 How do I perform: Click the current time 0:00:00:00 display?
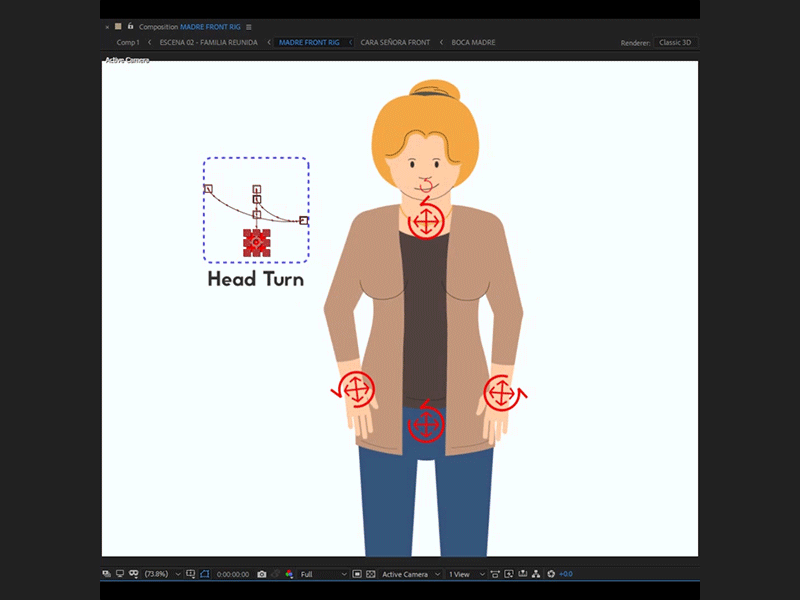[x=233, y=574]
